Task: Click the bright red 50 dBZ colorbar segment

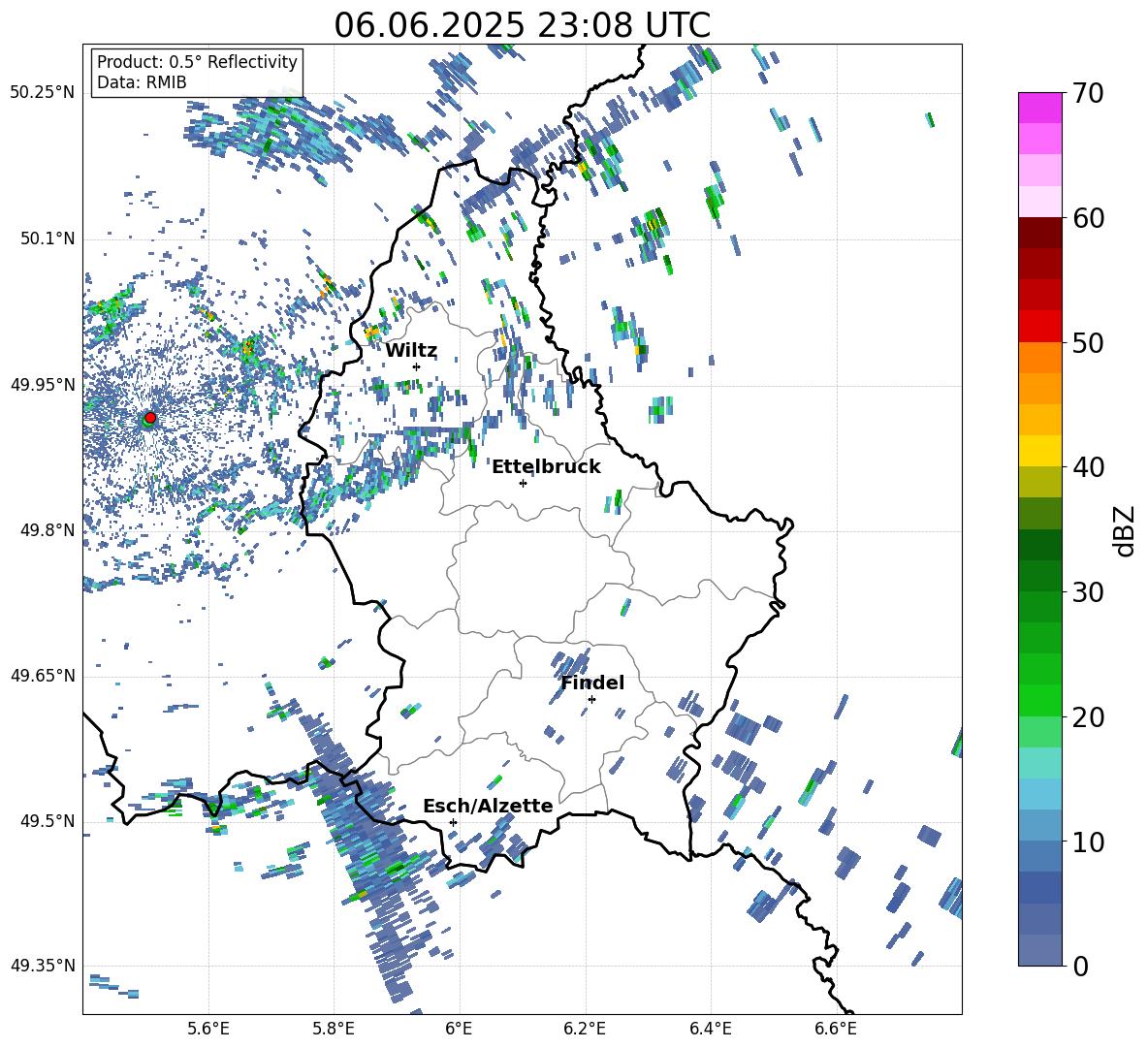Action: click(1039, 327)
